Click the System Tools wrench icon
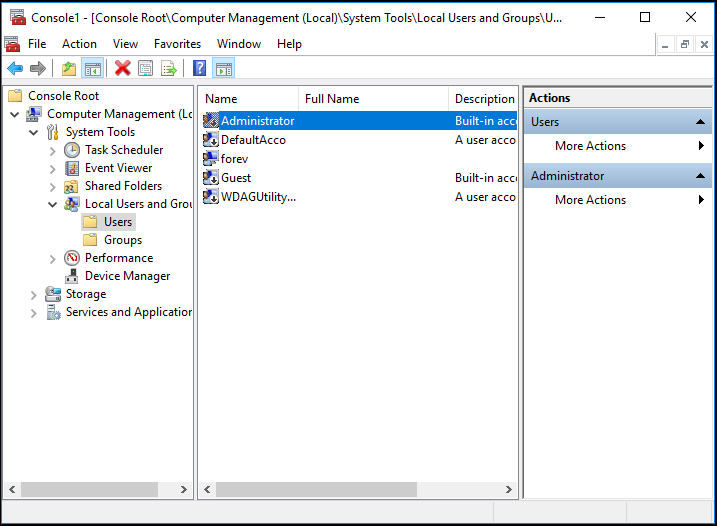 tap(53, 132)
